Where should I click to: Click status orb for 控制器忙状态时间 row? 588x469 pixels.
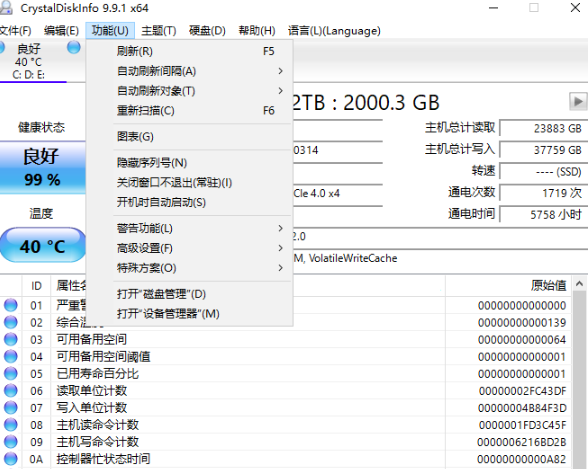[x=10, y=459]
